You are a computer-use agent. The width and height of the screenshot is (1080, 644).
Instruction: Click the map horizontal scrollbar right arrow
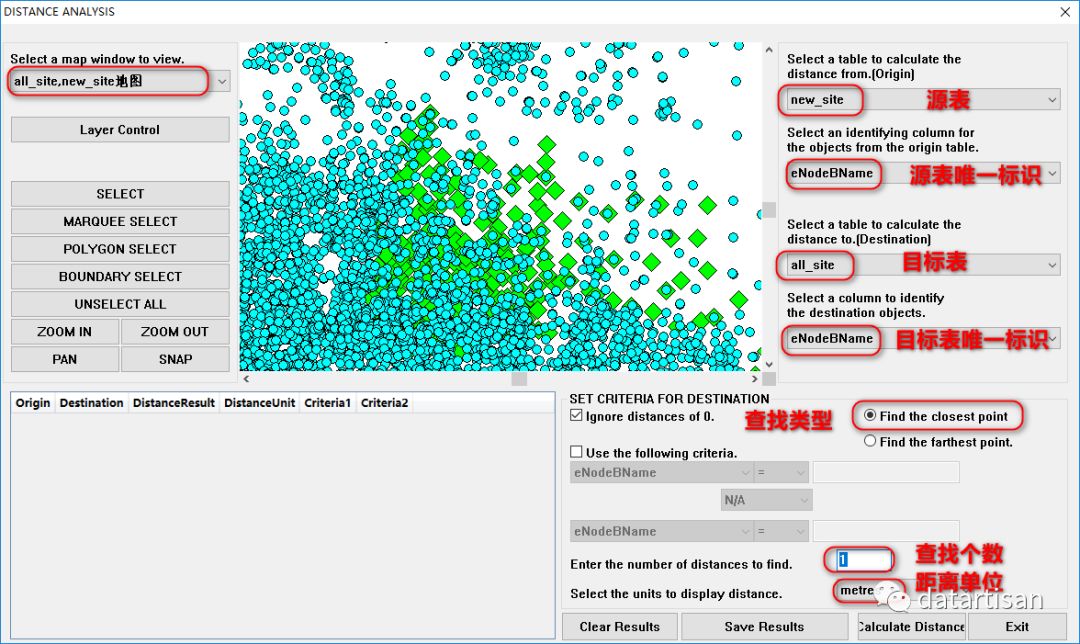[x=754, y=379]
